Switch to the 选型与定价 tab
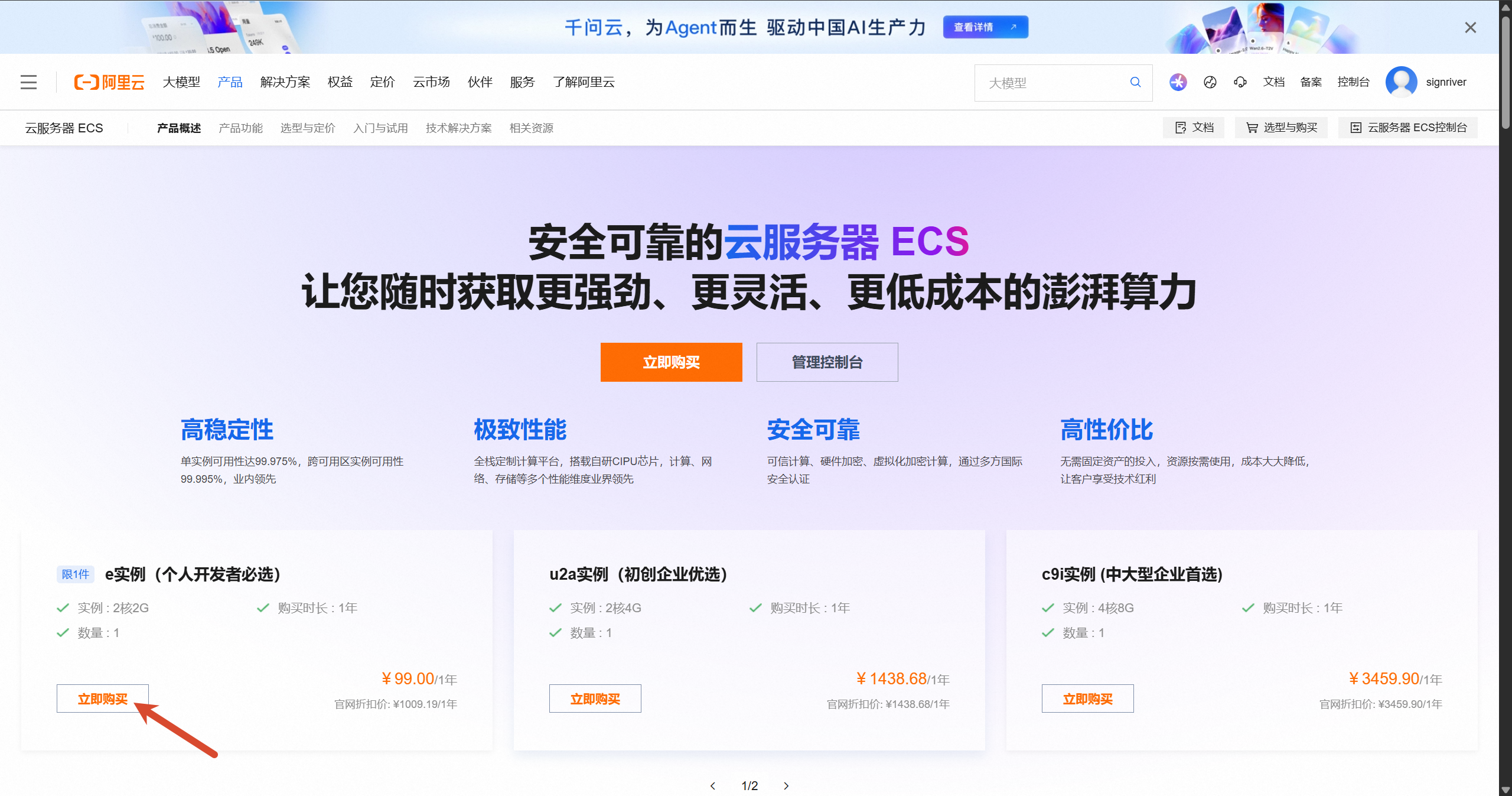This screenshot has width=1512, height=796. coord(308,128)
